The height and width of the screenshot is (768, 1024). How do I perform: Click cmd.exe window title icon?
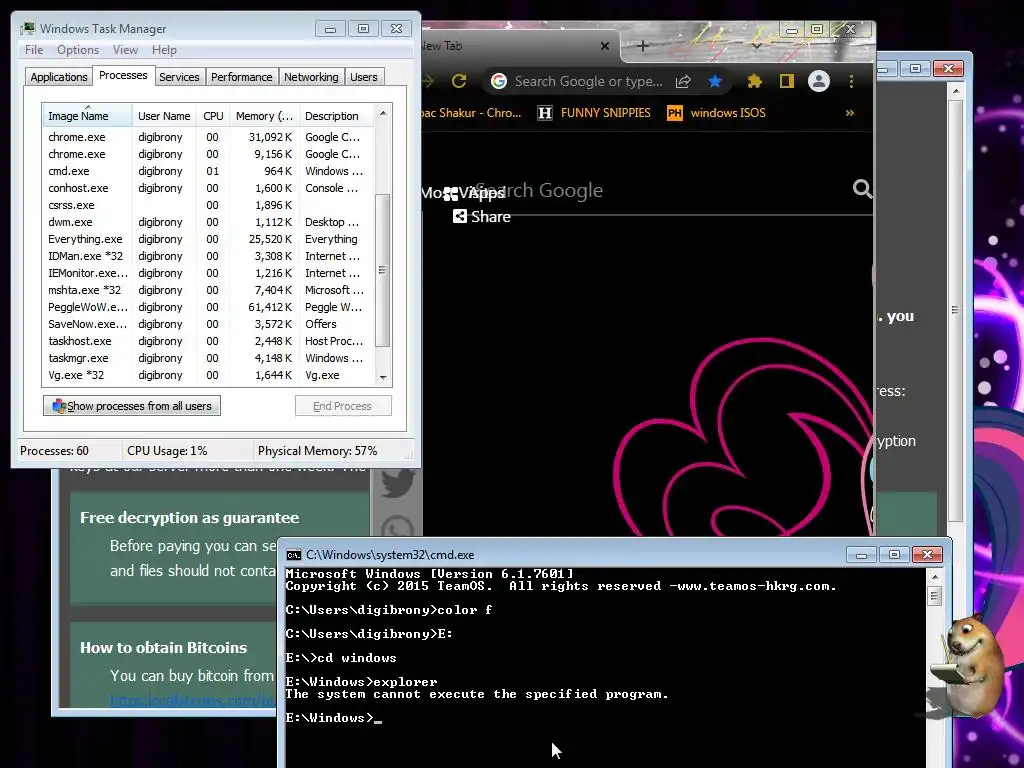(x=294, y=554)
